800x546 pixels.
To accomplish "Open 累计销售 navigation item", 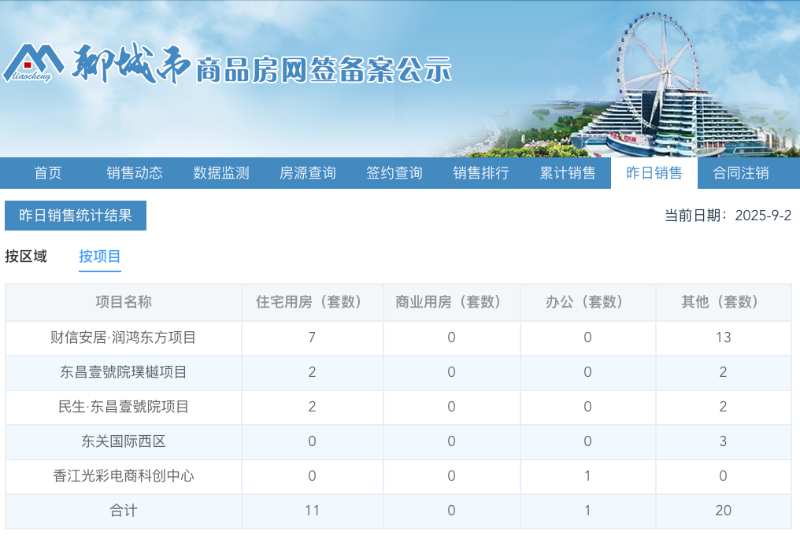I will pyautogui.click(x=568, y=173).
